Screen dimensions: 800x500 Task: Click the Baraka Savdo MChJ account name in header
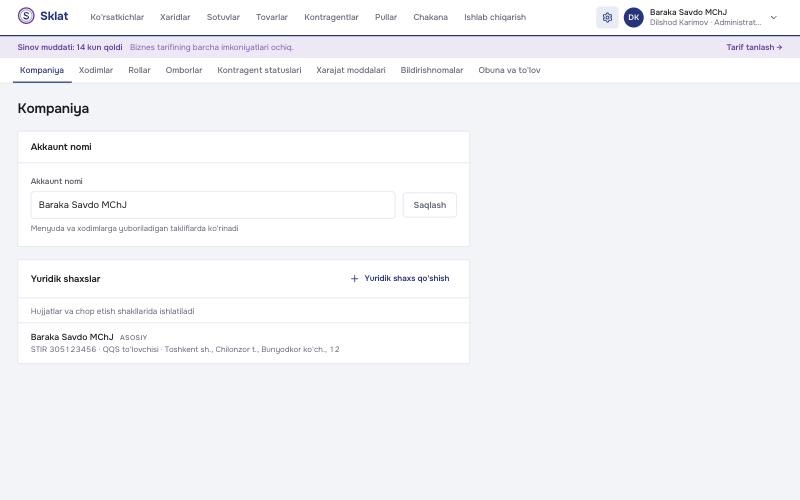[688, 12]
